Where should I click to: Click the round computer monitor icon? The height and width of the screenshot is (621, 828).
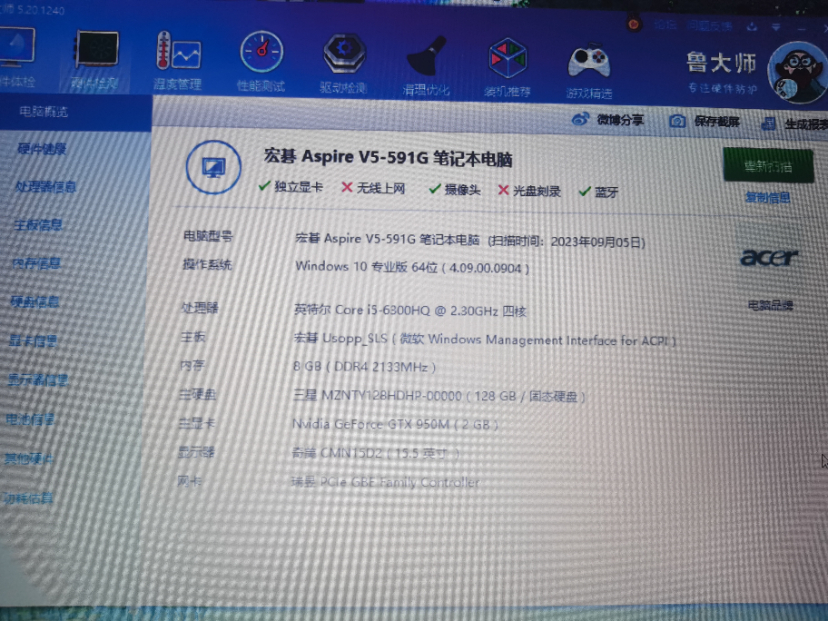213,167
